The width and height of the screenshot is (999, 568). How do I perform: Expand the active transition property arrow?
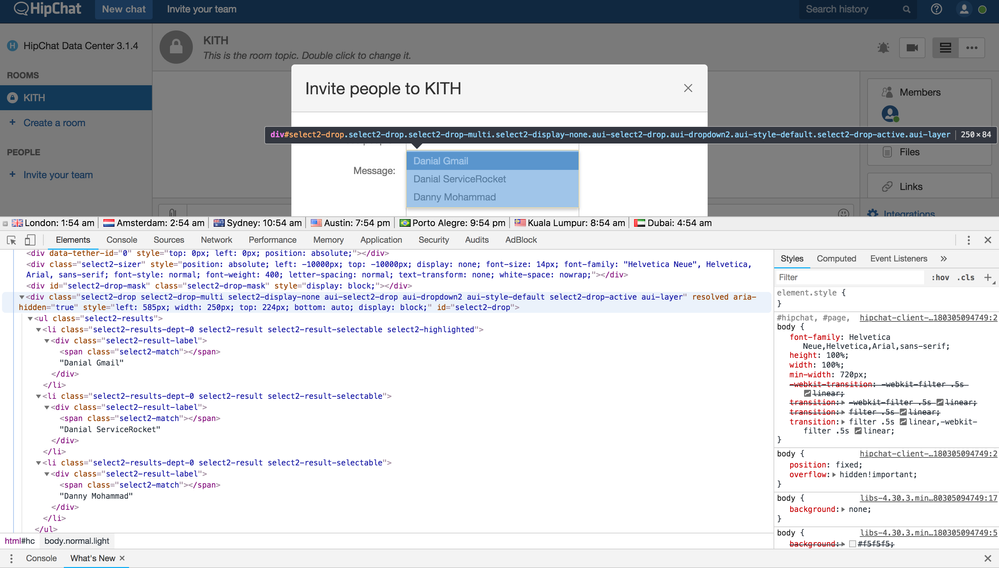tap(845, 422)
